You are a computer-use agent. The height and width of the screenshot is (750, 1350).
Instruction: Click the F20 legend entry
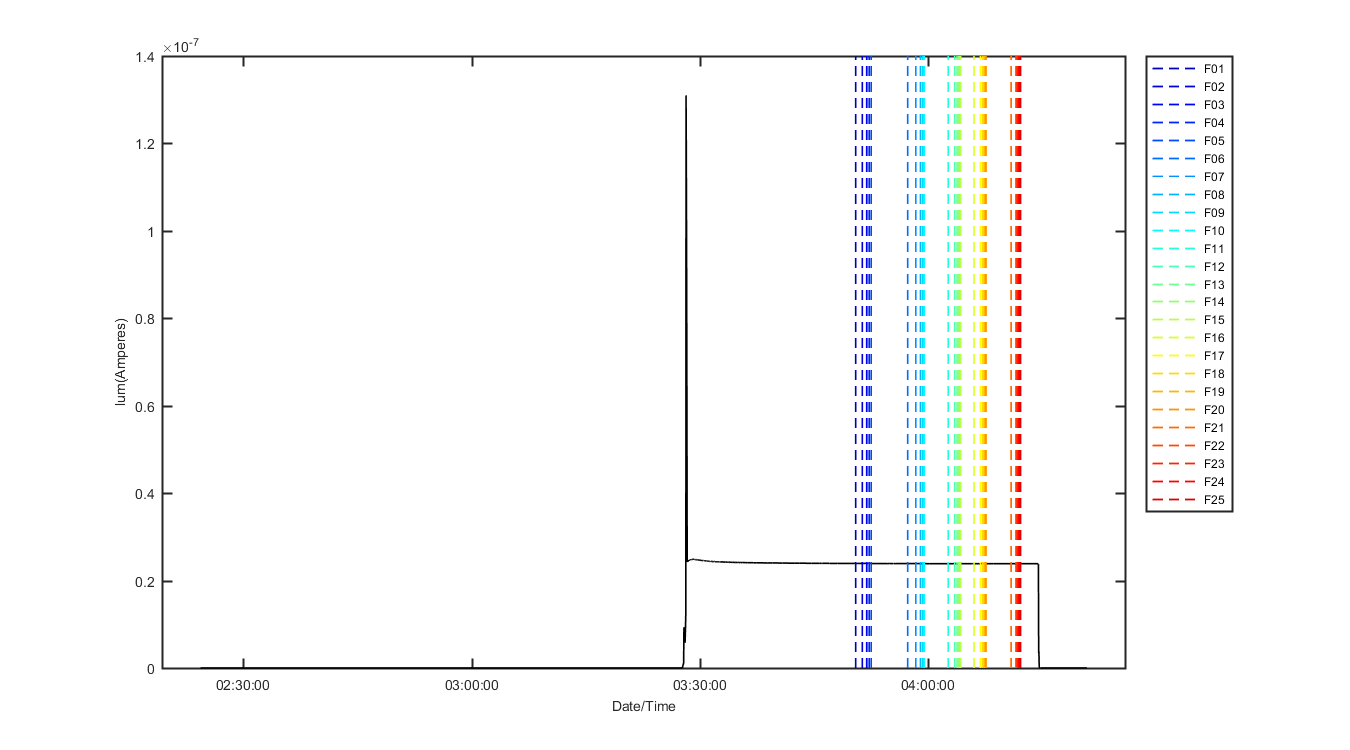(x=1189, y=410)
